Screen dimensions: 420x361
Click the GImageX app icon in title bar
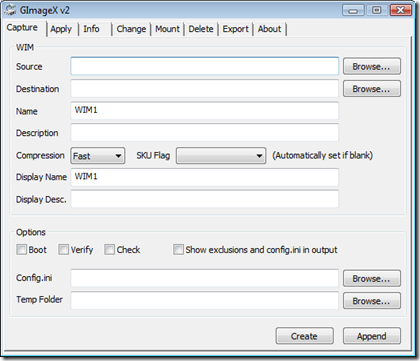click(10, 10)
